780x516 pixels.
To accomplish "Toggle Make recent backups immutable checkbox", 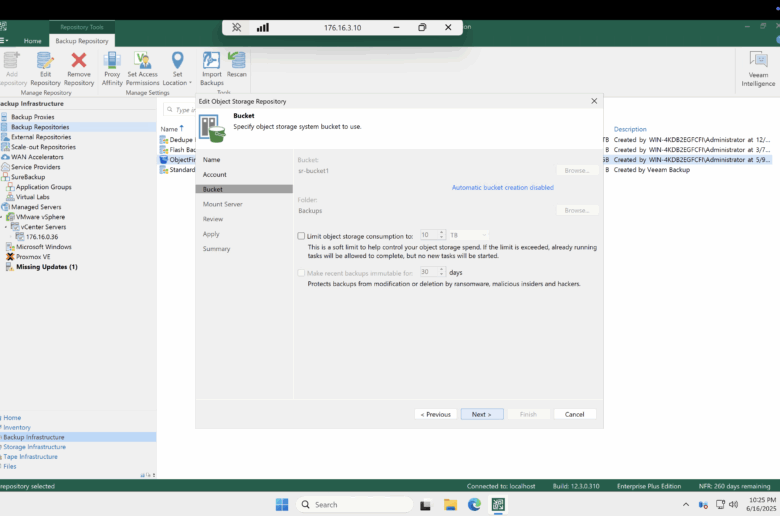I will pos(301,273).
